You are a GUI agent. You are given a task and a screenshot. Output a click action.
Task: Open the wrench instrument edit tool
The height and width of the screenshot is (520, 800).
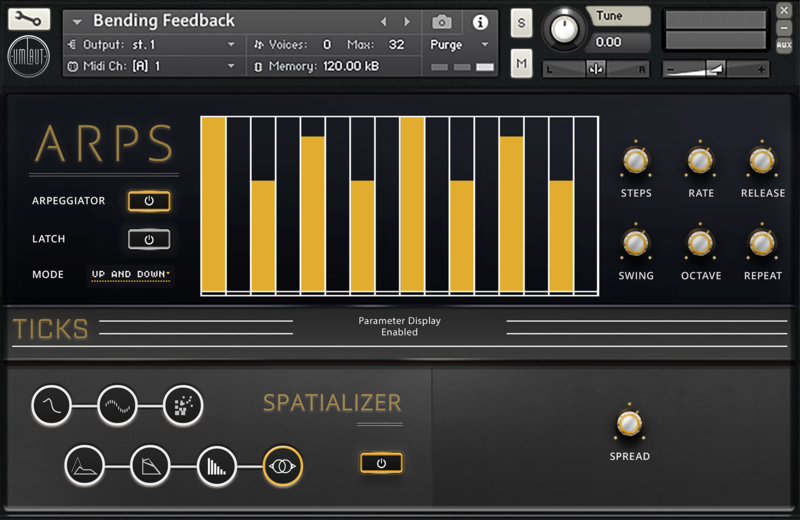coord(29,19)
